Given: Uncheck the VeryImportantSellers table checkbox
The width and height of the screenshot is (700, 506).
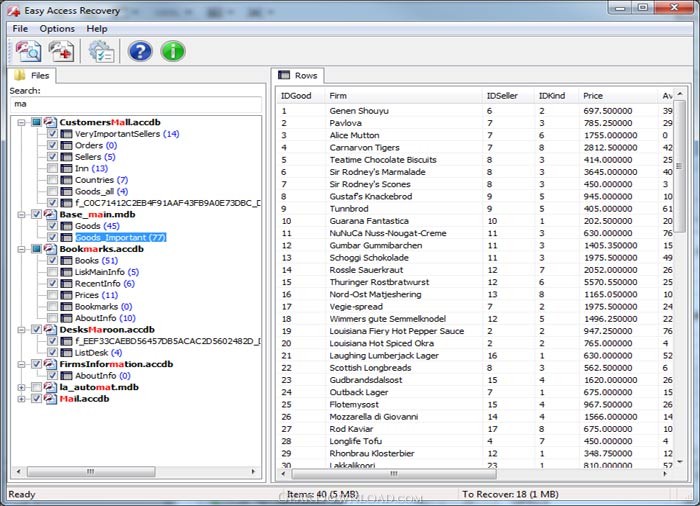Looking at the screenshot, I should 52,134.
